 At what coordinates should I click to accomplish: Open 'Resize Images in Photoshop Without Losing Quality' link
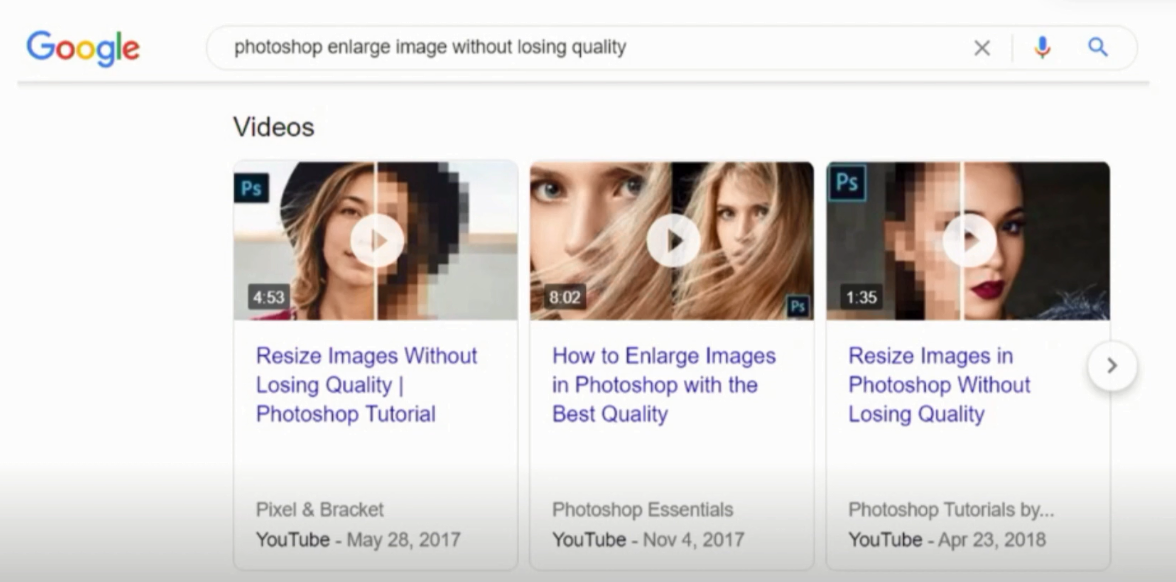coord(940,385)
